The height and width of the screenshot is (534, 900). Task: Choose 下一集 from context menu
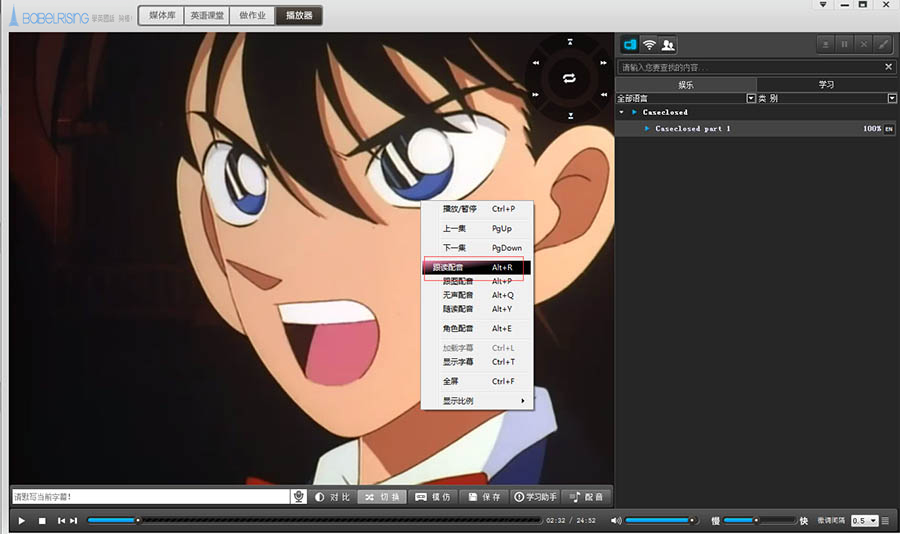click(x=478, y=248)
